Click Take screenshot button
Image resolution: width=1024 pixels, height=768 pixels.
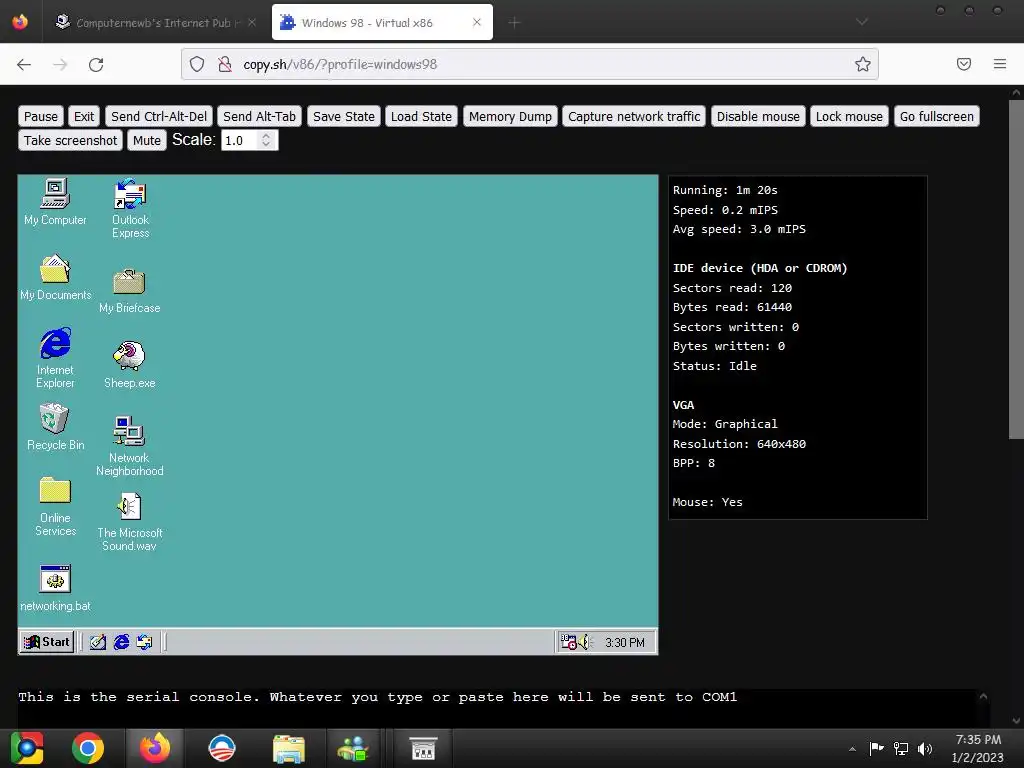pyautogui.click(x=71, y=140)
